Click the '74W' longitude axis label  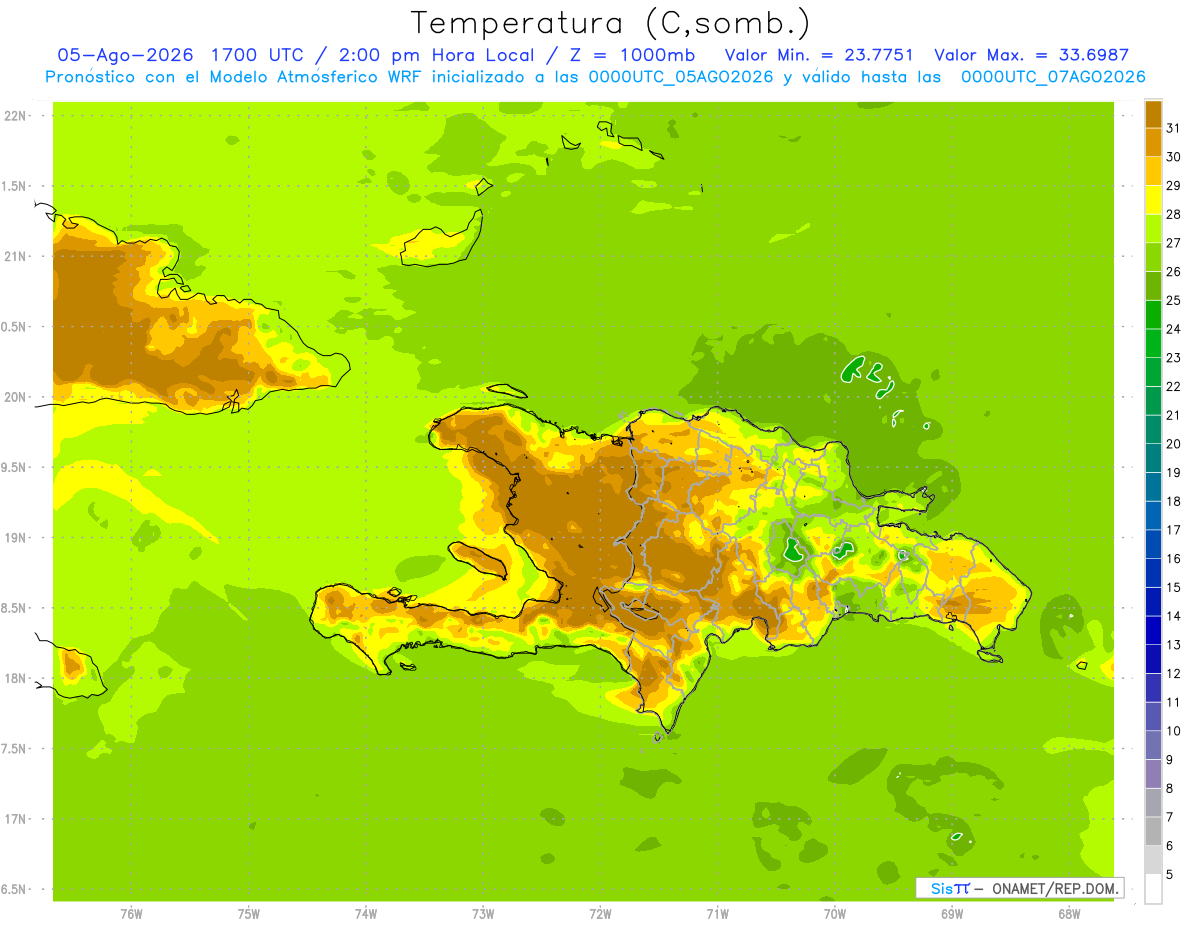pyautogui.click(x=365, y=914)
